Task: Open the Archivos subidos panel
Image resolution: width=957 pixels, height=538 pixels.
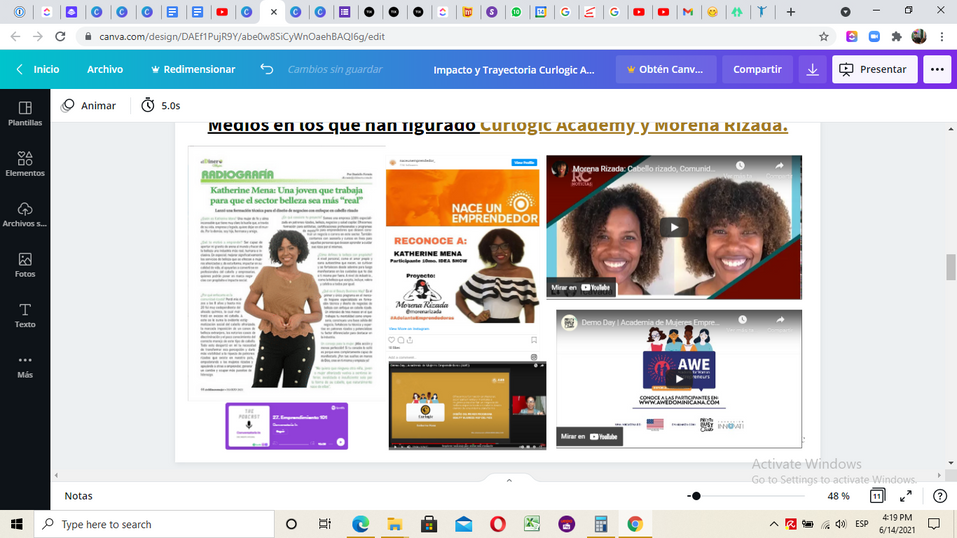Action: click(x=25, y=215)
